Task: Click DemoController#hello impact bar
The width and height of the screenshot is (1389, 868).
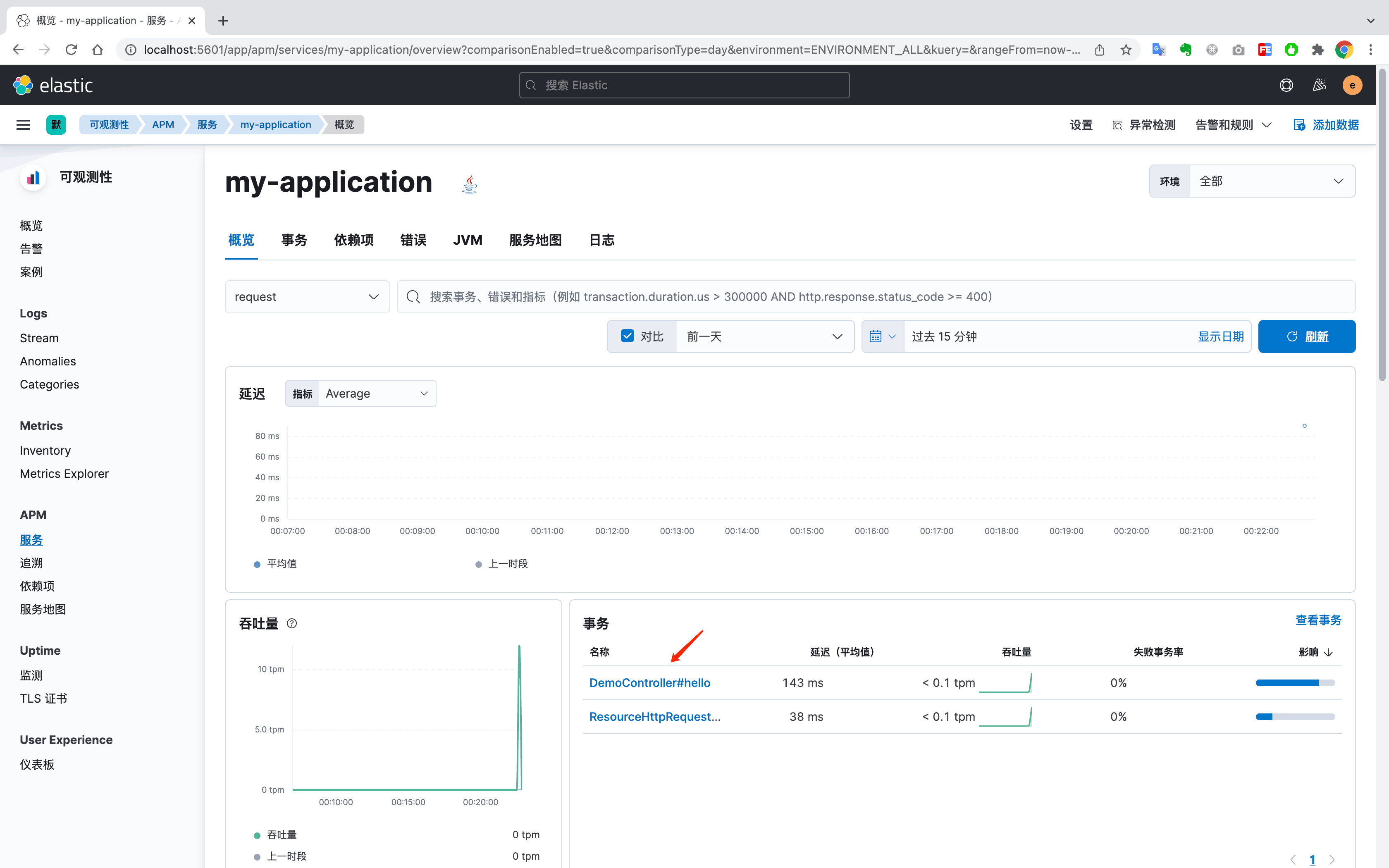Action: pos(1296,683)
